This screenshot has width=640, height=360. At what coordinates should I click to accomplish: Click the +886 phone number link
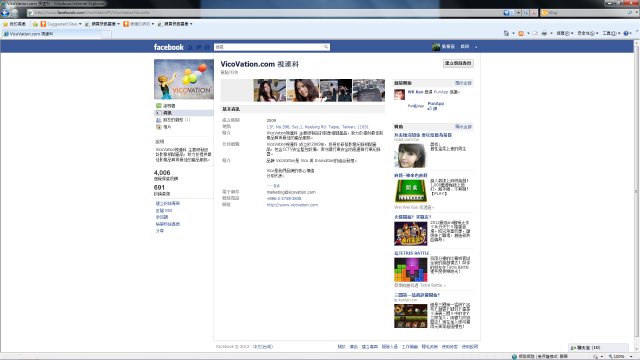coord(284,198)
